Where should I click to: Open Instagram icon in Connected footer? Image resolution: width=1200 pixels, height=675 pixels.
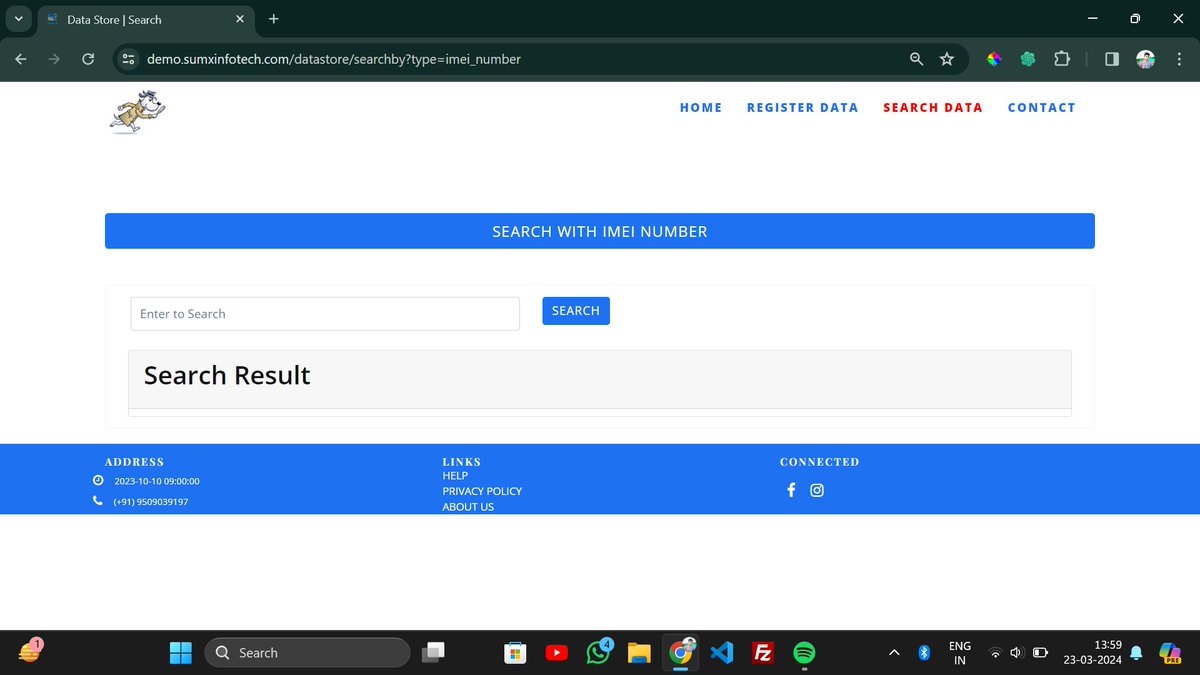817,490
